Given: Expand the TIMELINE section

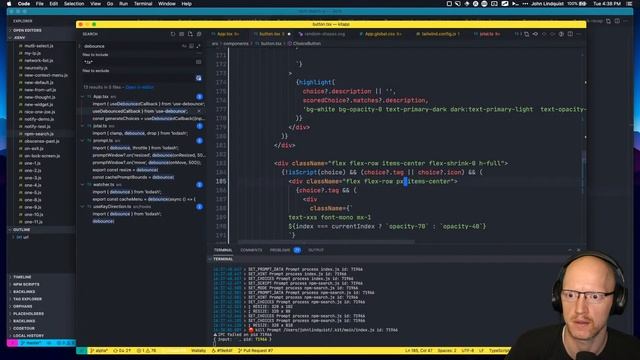Looking at the screenshot, I should [21, 277].
